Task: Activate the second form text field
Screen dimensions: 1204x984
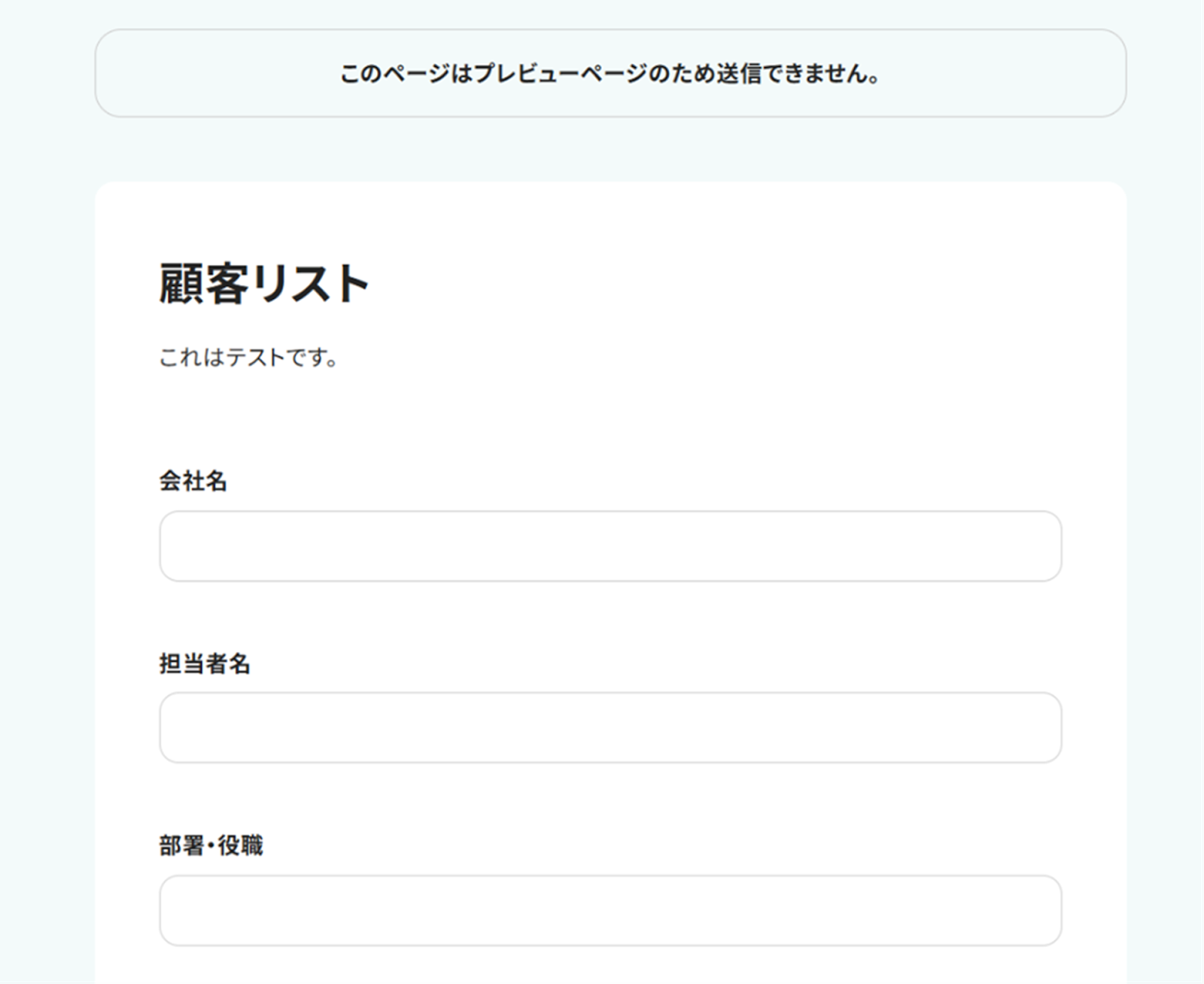Action: tap(610, 727)
